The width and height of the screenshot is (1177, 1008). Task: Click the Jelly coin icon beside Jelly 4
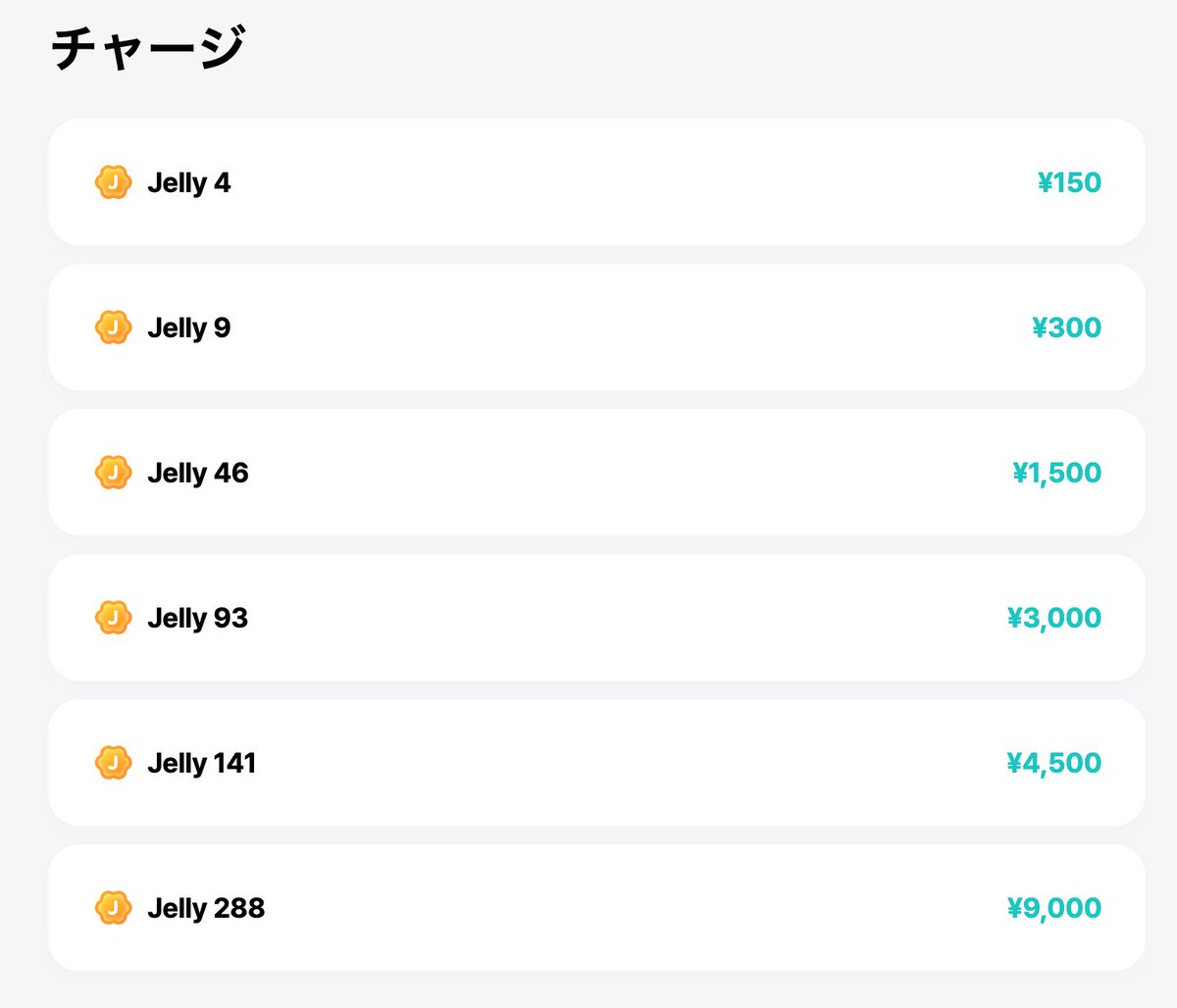(x=113, y=182)
